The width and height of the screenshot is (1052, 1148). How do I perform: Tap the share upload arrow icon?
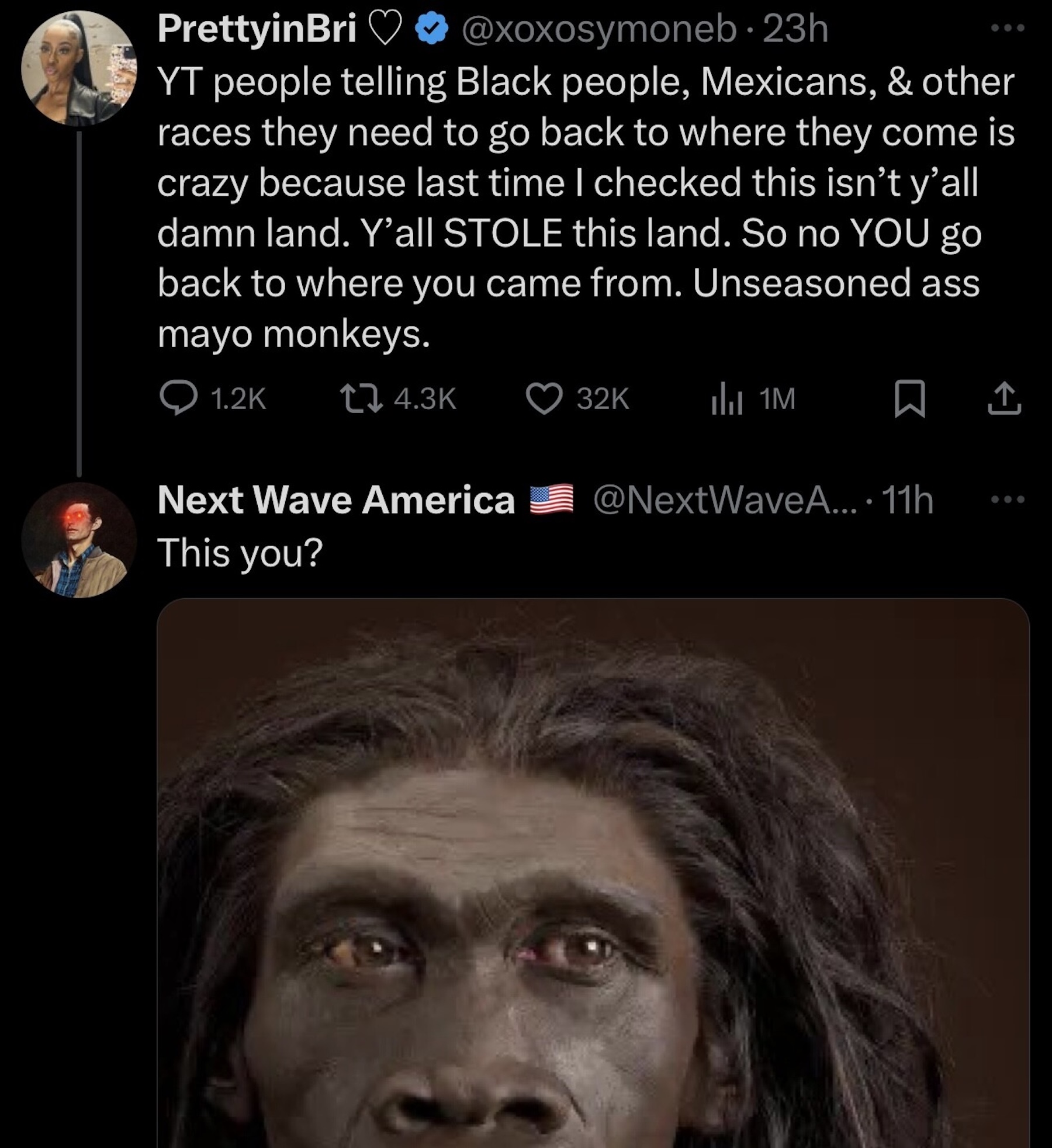coord(1004,398)
